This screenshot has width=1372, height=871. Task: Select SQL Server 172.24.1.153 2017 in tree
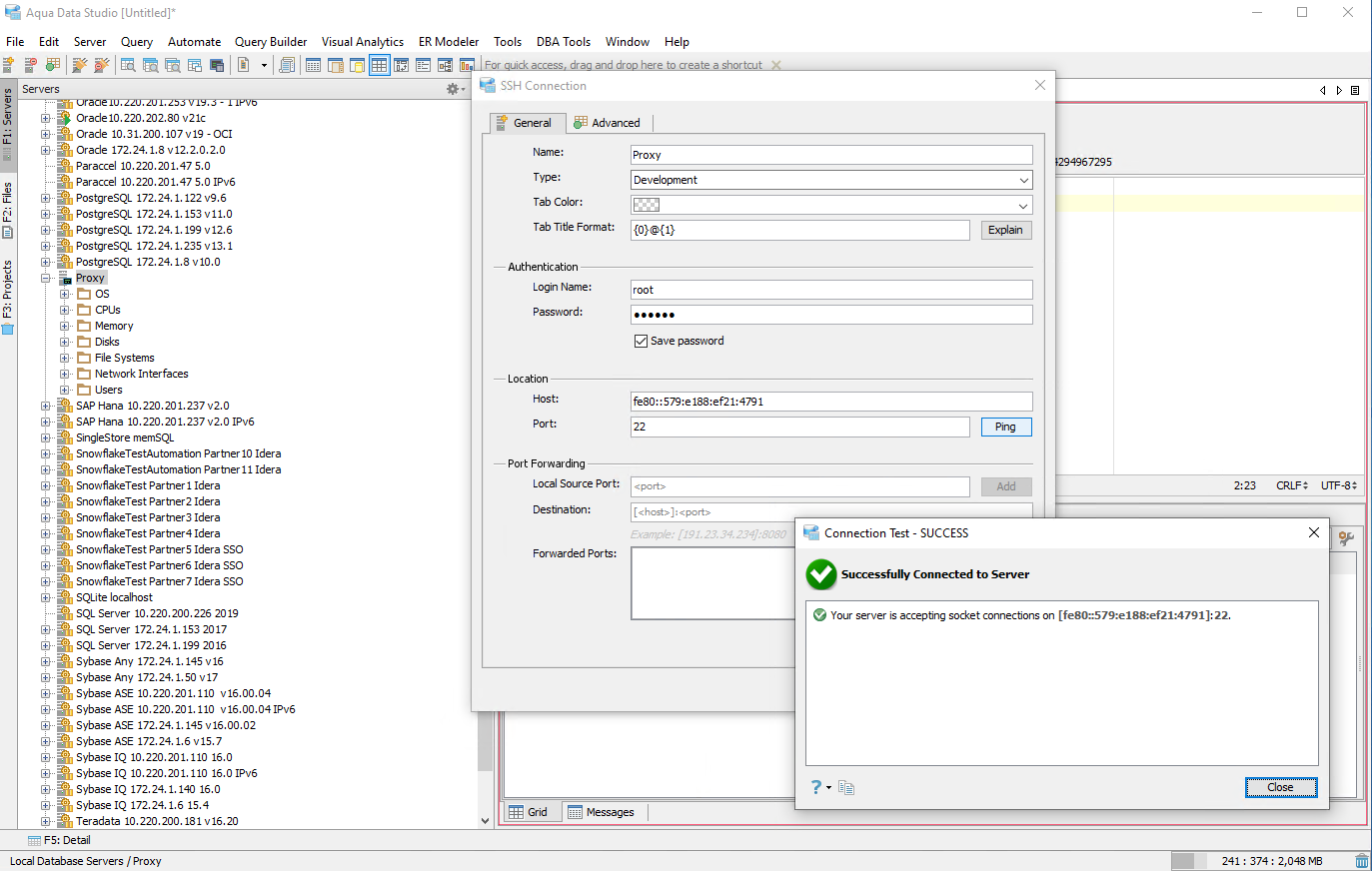(x=151, y=629)
